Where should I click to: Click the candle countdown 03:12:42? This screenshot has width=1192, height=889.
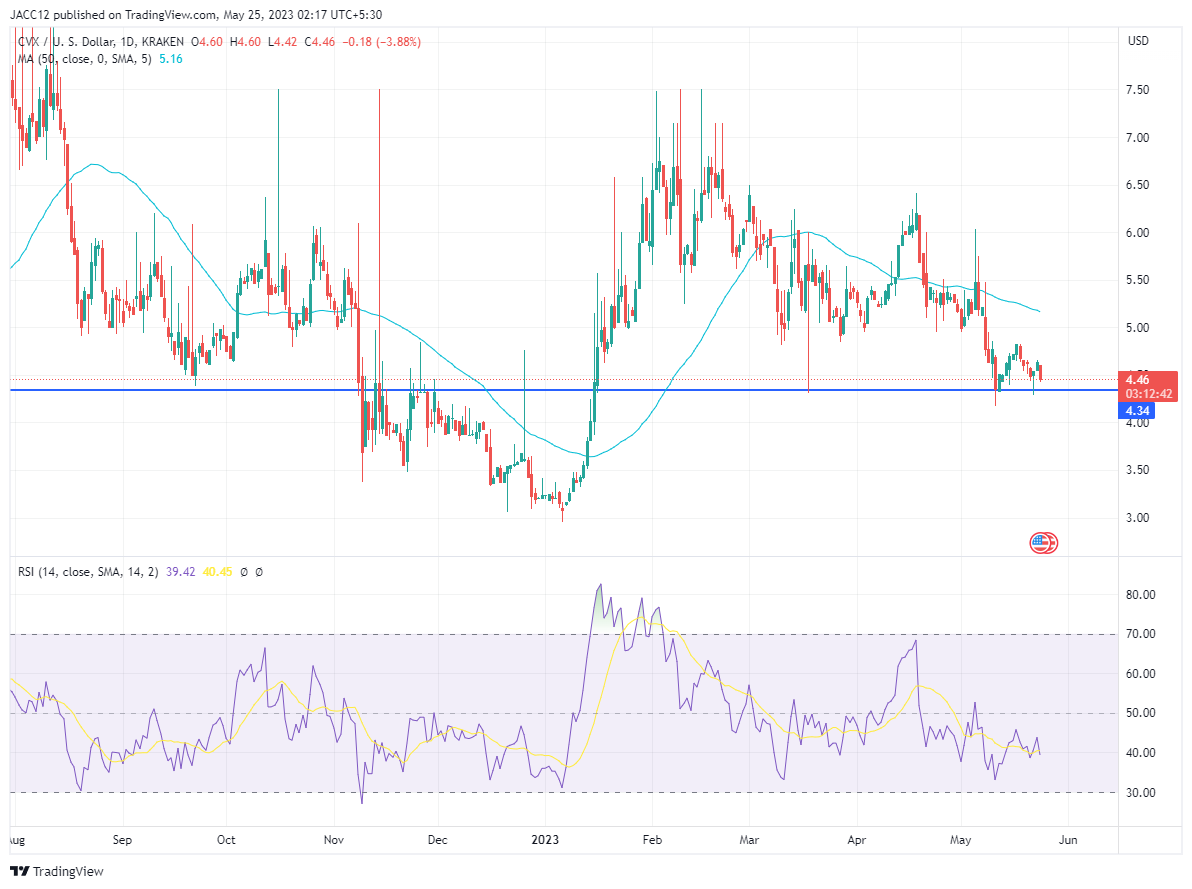(x=1149, y=394)
